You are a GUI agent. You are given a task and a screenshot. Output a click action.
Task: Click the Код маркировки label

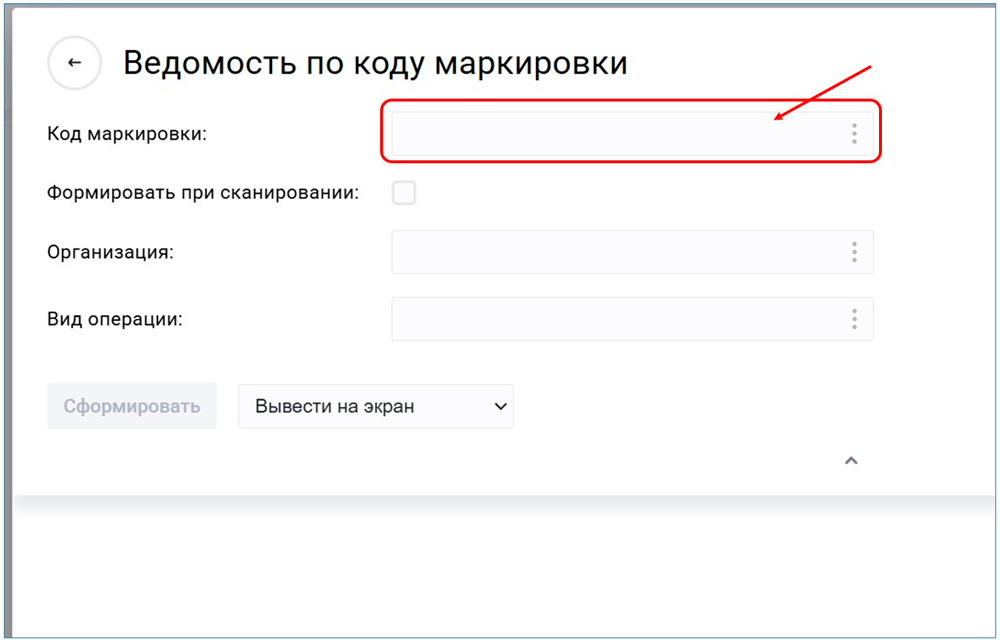coord(126,134)
